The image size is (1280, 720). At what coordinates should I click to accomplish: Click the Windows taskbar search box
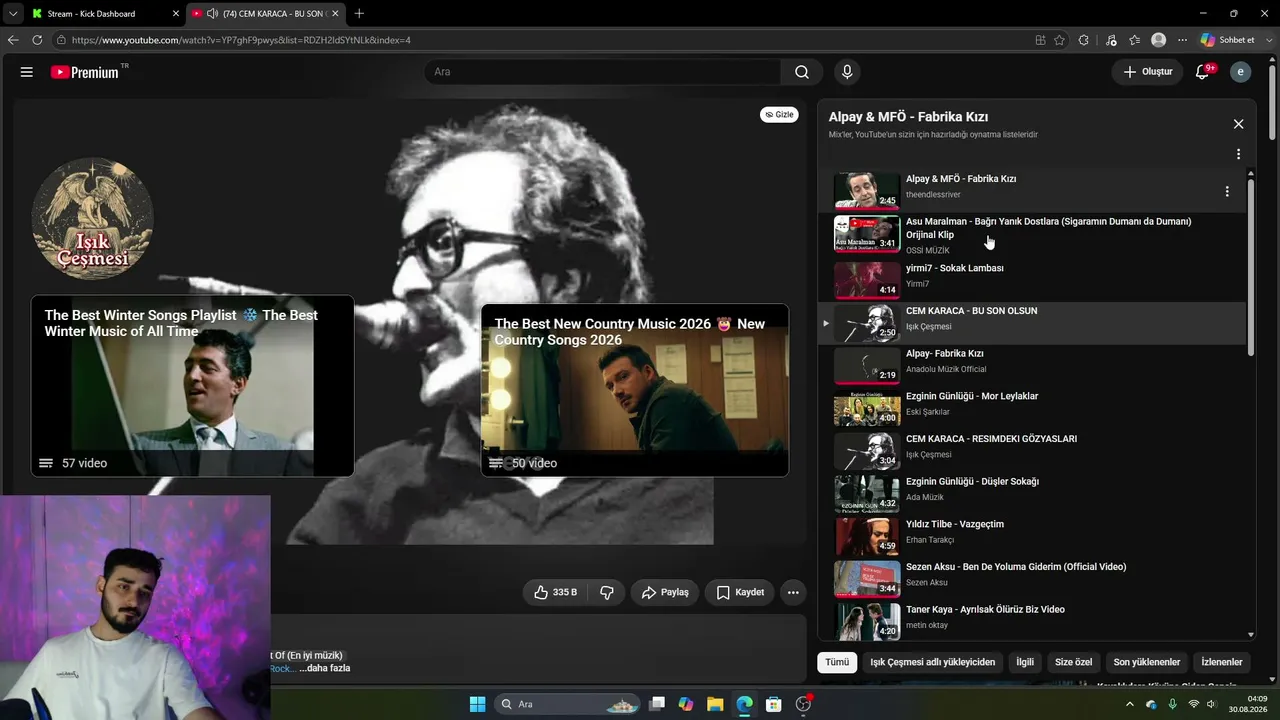coord(568,704)
